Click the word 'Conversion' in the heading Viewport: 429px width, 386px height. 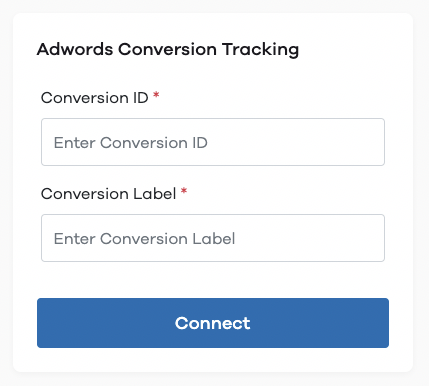tap(167, 49)
